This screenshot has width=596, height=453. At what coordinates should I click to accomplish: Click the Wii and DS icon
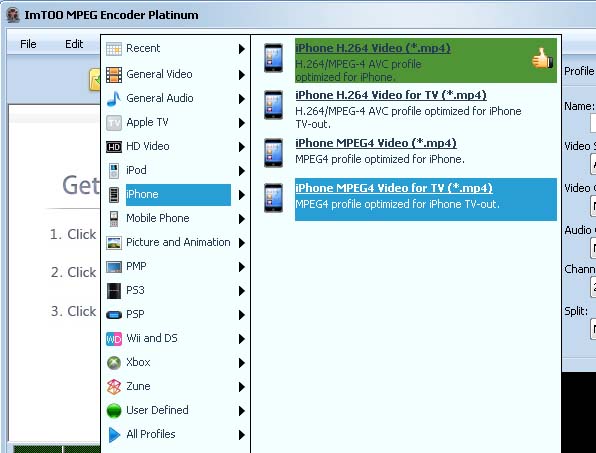pyautogui.click(x=114, y=339)
